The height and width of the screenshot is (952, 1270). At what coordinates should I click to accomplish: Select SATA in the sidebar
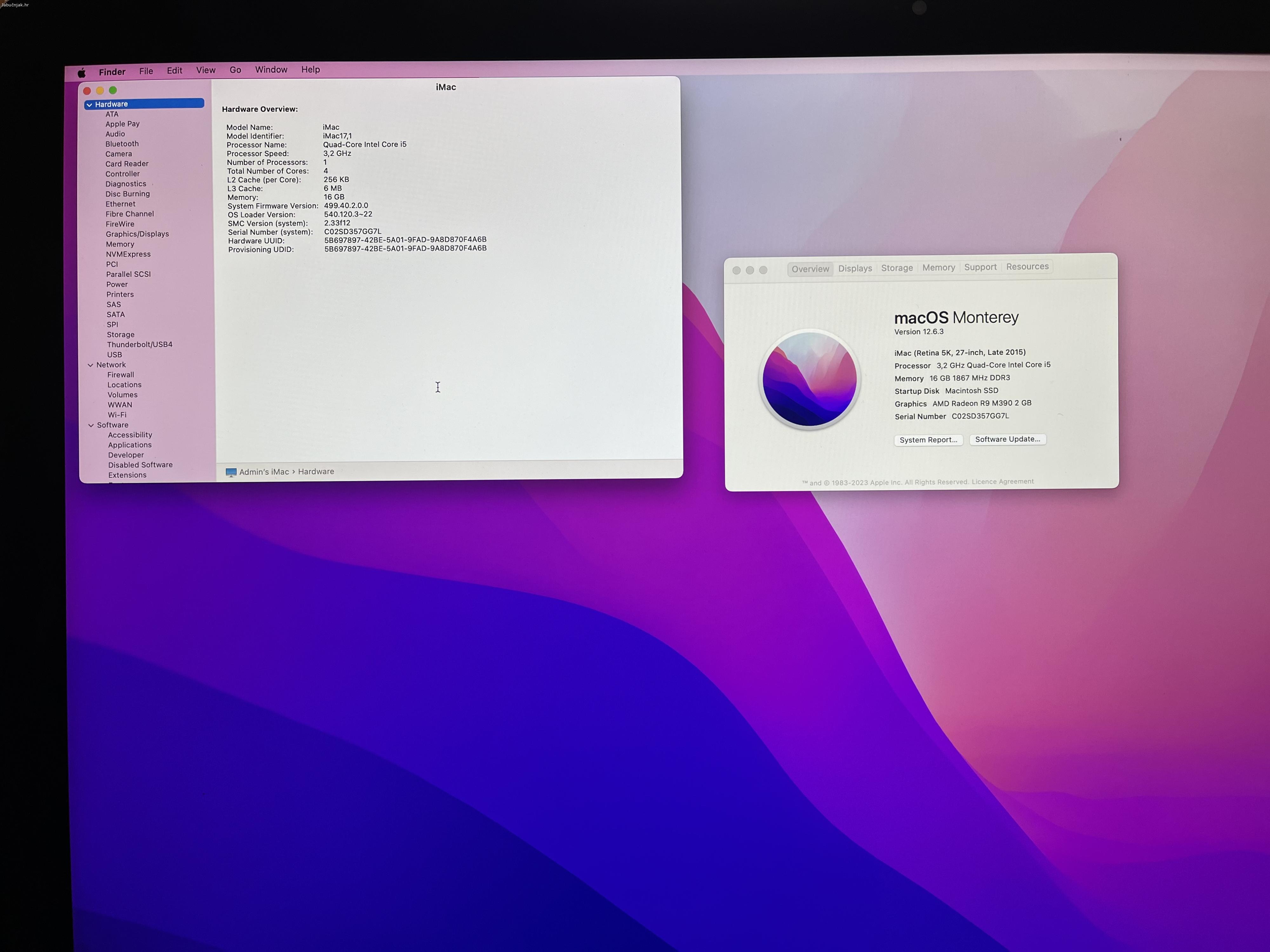coord(115,314)
